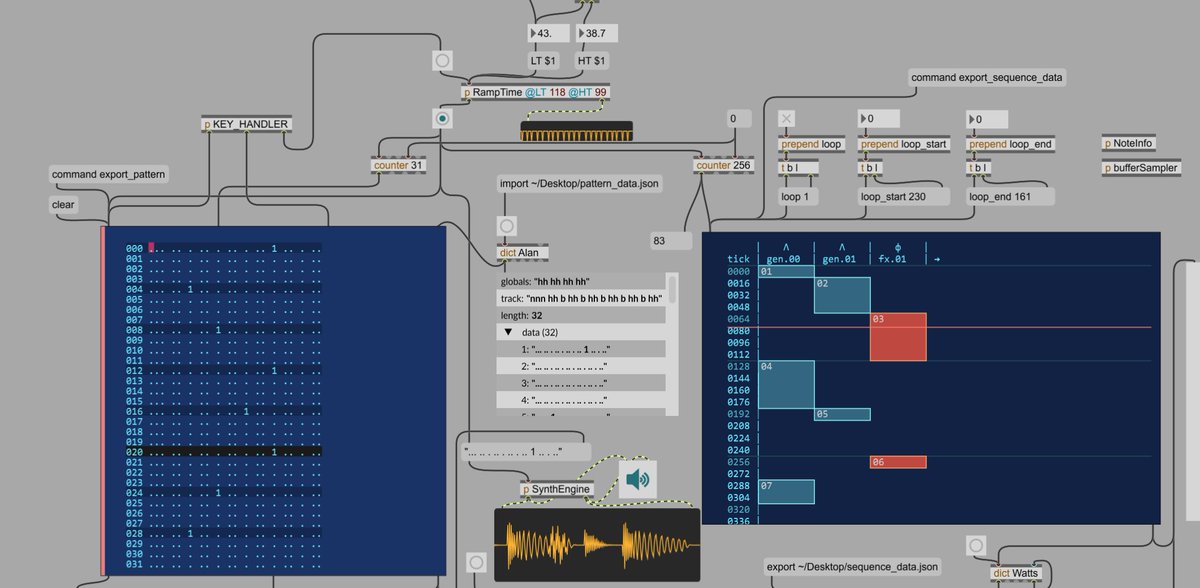Viewport: 1200px width, 588px height.
Task: Select sequencer block 01 in gen.00
Action: point(787,272)
